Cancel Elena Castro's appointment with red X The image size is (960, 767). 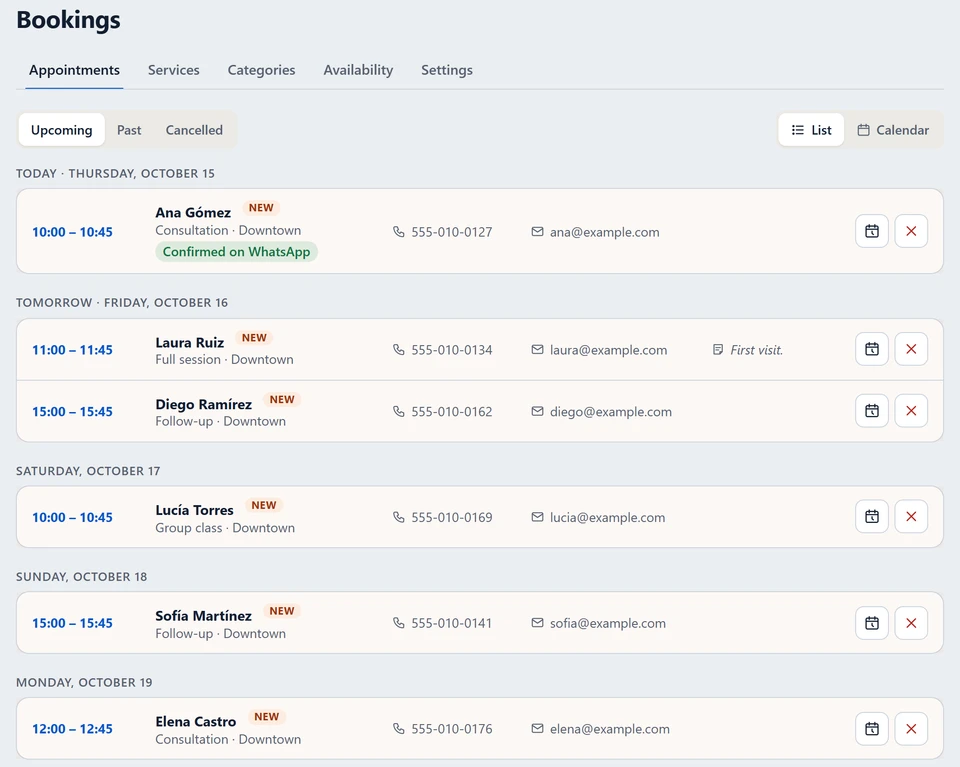click(911, 728)
